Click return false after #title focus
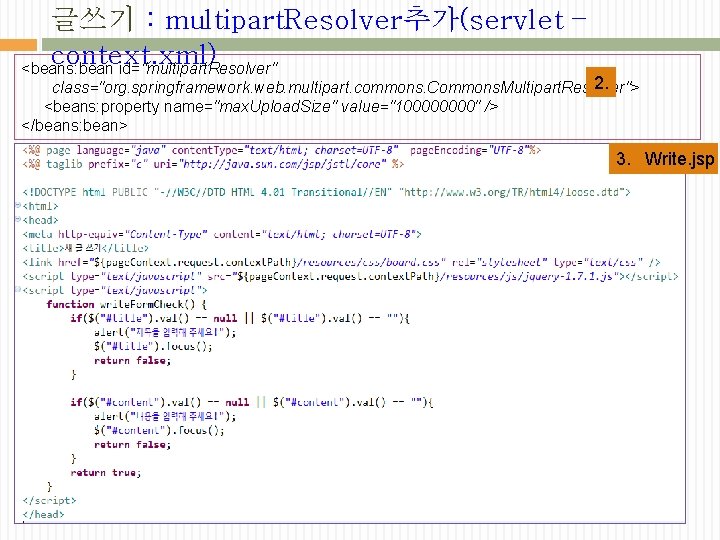This screenshot has width=720, height=540. click(132, 360)
